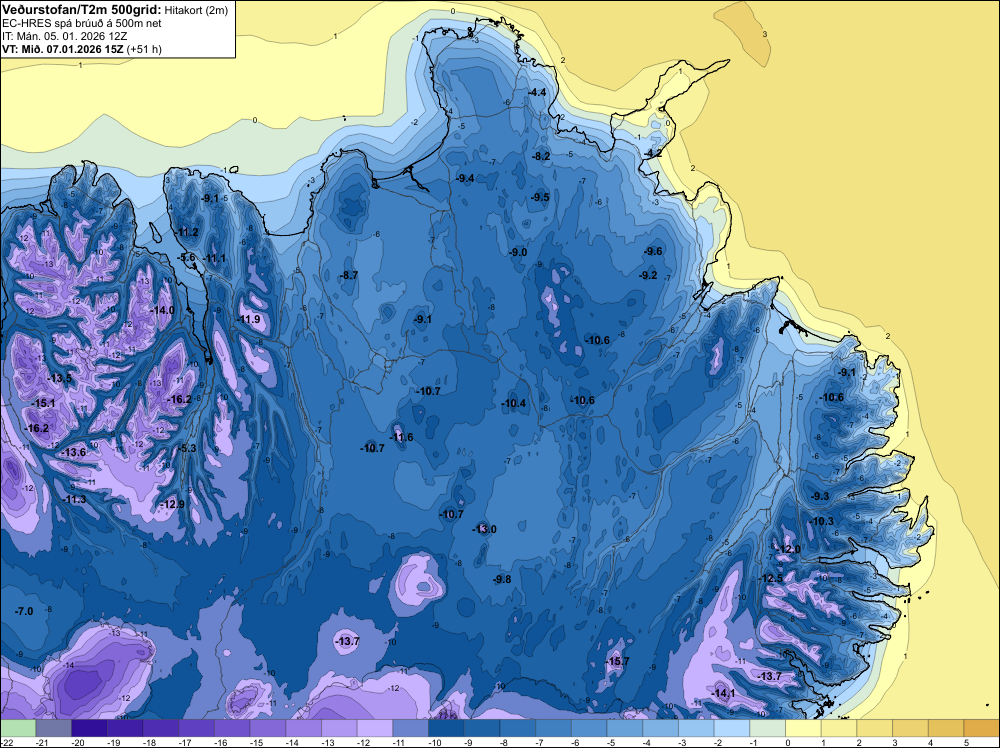Select the -14.0 temperature reading

[162, 310]
